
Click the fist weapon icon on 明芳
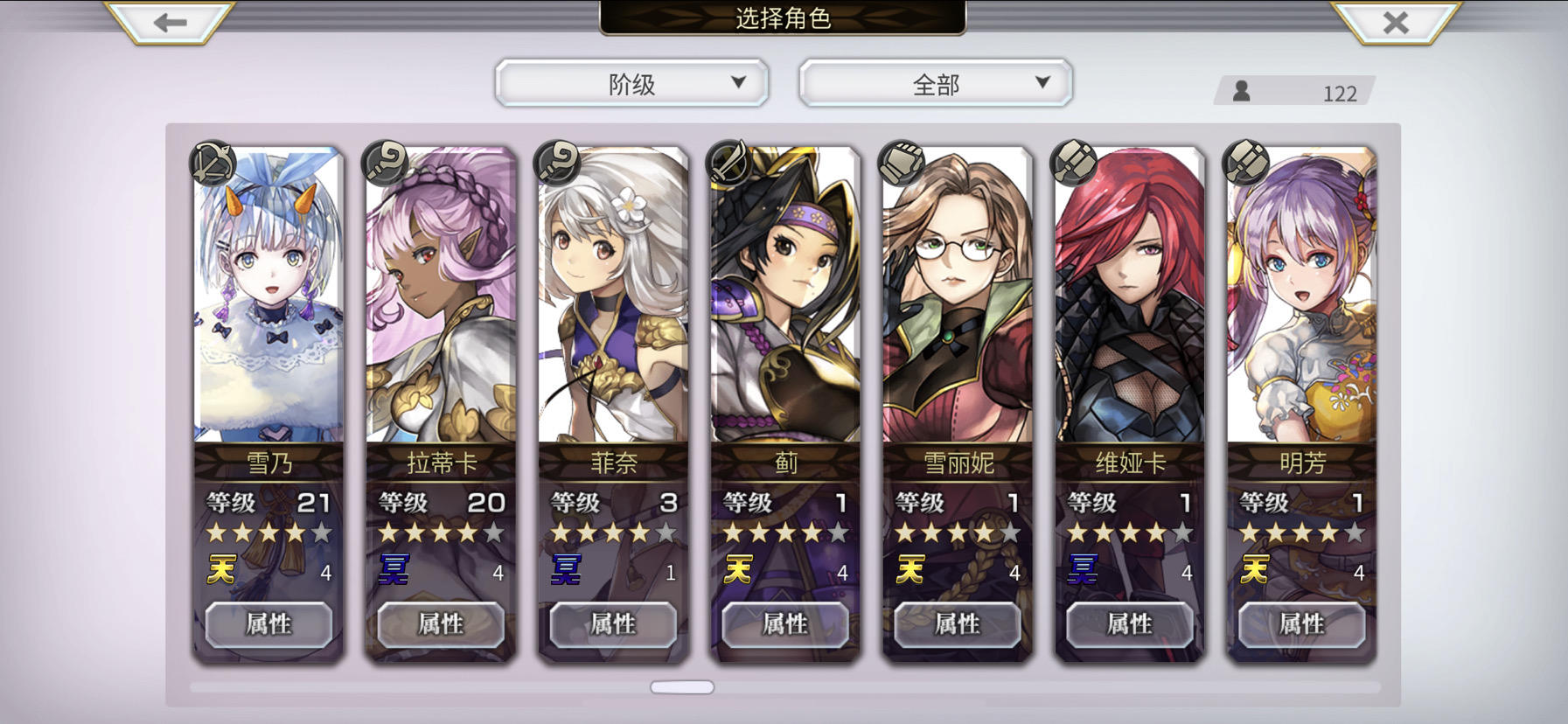click(1246, 163)
